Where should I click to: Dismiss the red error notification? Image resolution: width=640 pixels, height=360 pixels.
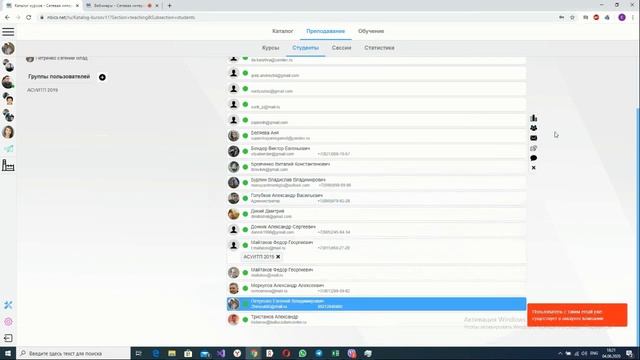(577, 315)
